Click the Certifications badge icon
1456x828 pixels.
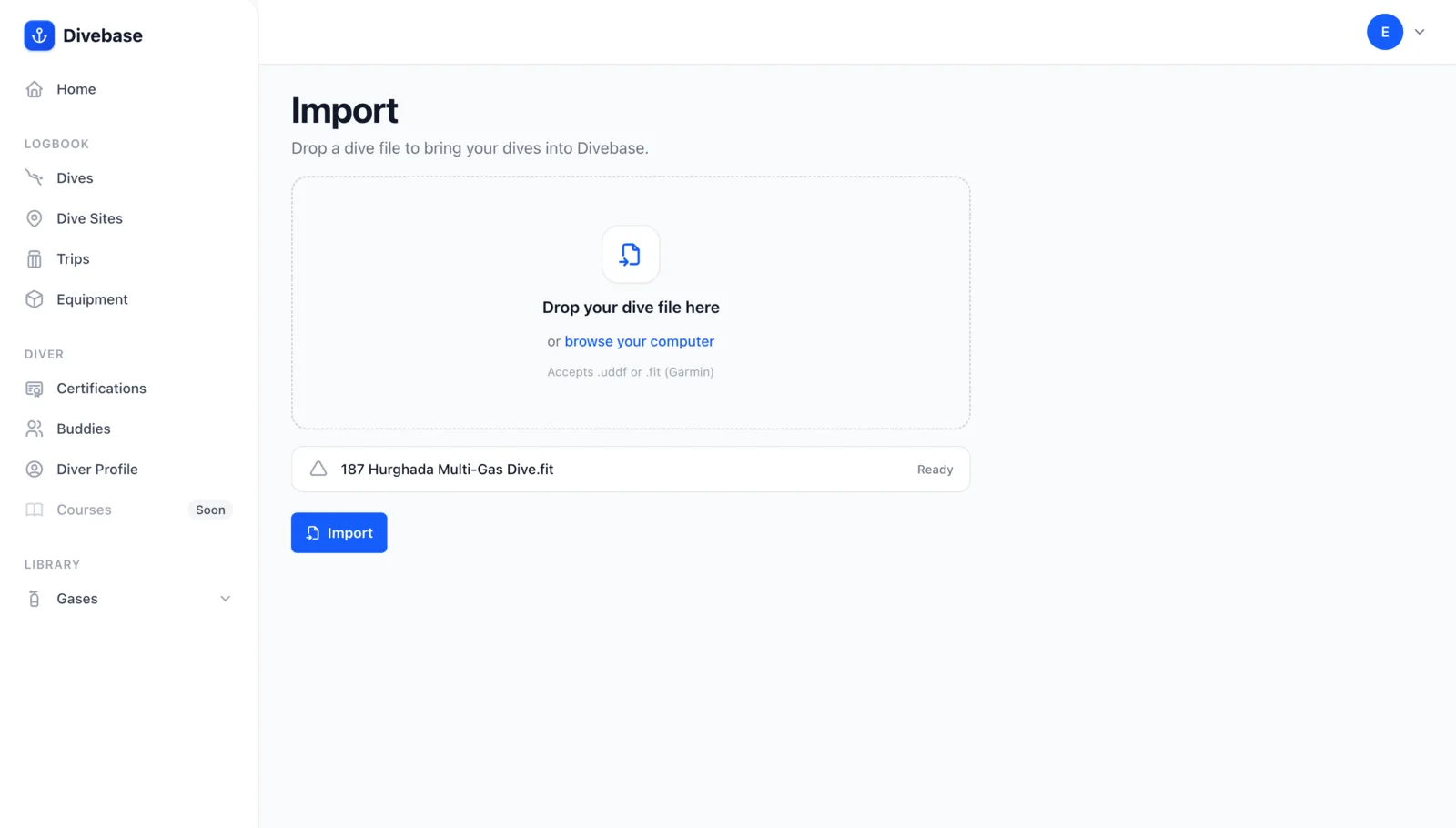pyautogui.click(x=35, y=389)
